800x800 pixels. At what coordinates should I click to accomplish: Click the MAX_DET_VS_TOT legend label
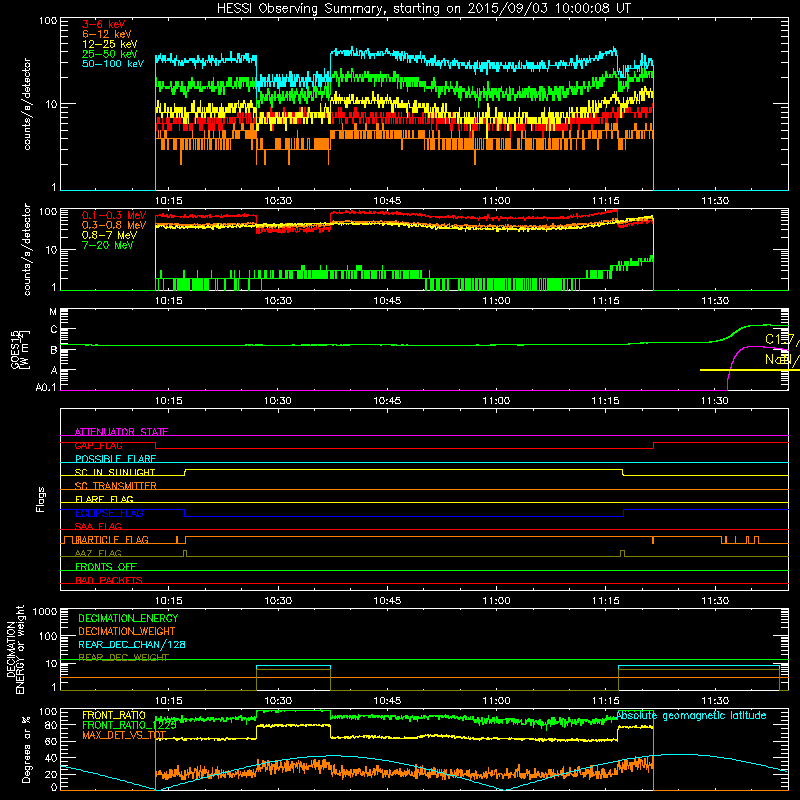(124, 735)
